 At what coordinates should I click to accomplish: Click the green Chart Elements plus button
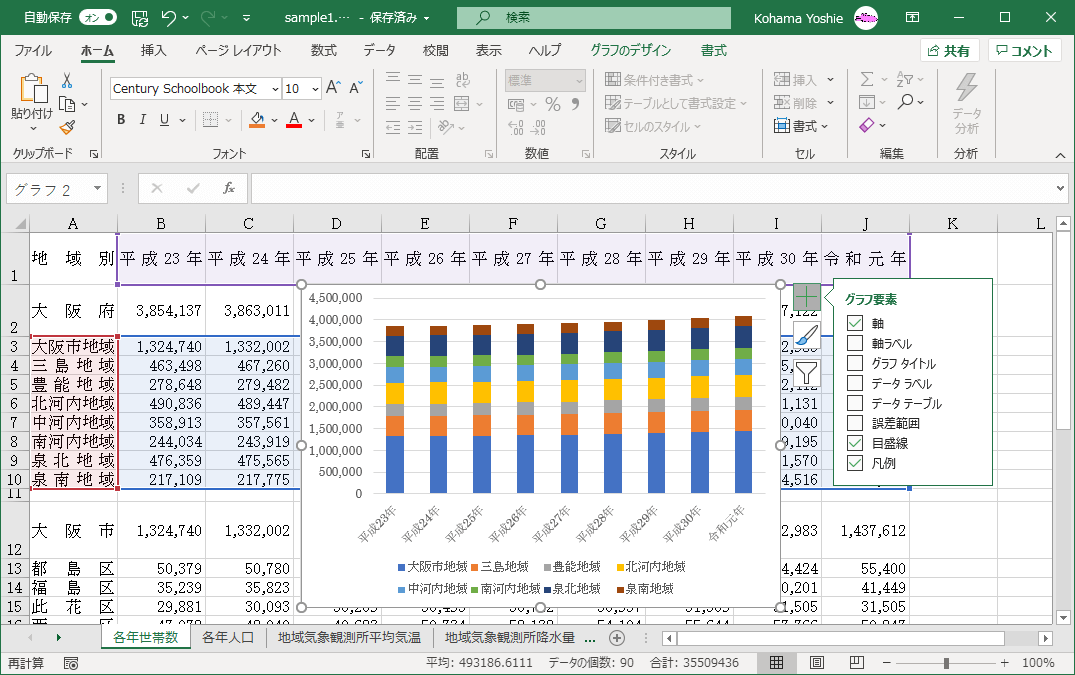click(808, 297)
